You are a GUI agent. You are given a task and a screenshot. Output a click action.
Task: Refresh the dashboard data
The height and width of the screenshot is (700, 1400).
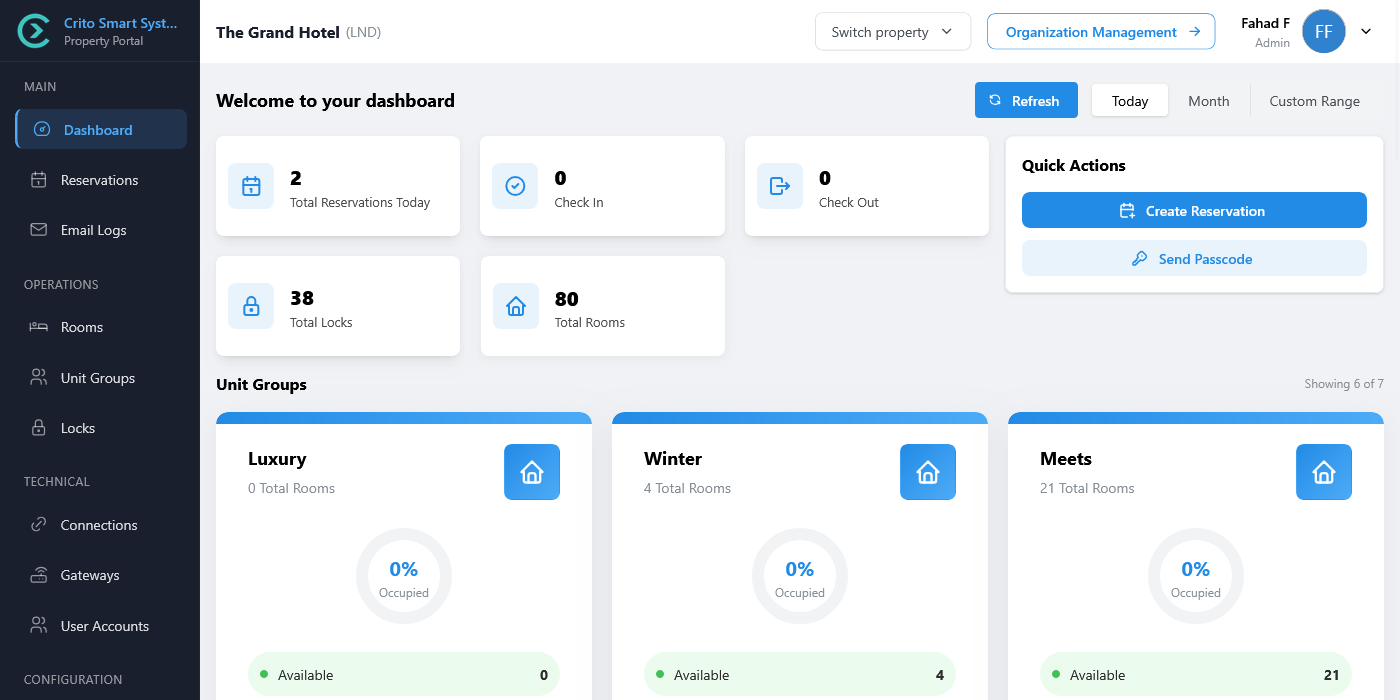(1026, 100)
